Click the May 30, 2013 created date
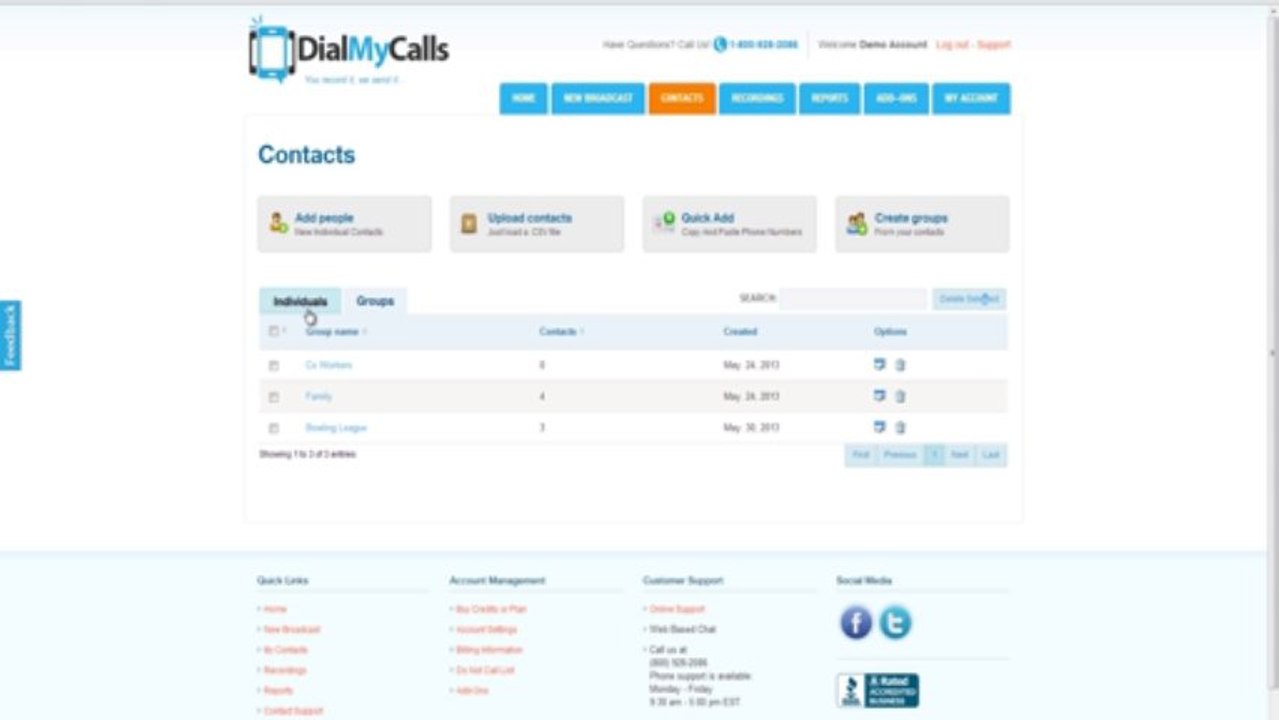The width and height of the screenshot is (1279, 720). pyautogui.click(x=751, y=428)
